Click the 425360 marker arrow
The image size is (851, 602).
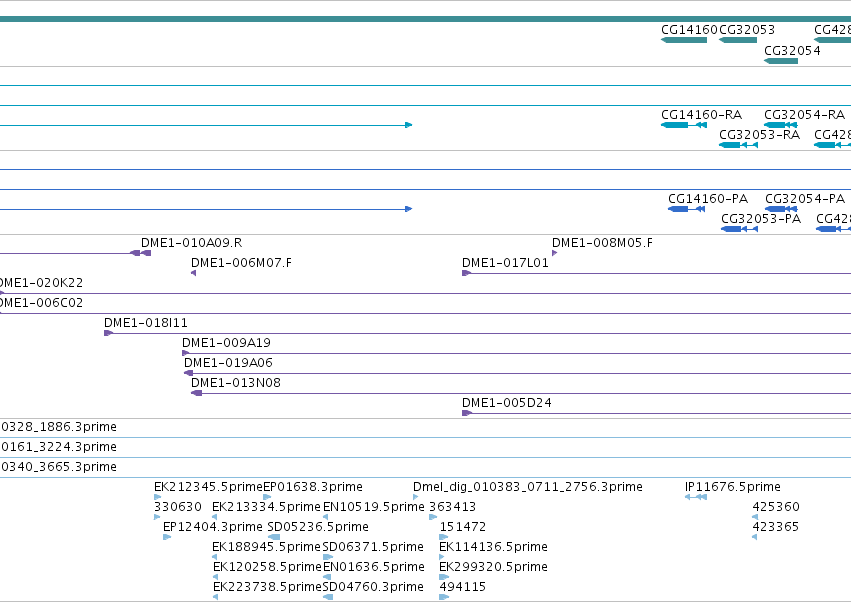click(755, 517)
